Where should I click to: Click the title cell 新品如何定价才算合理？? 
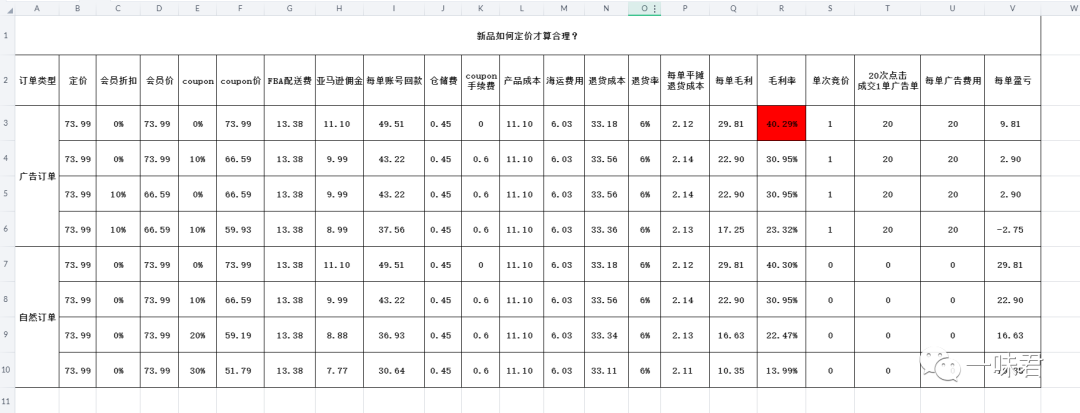tap(528, 35)
